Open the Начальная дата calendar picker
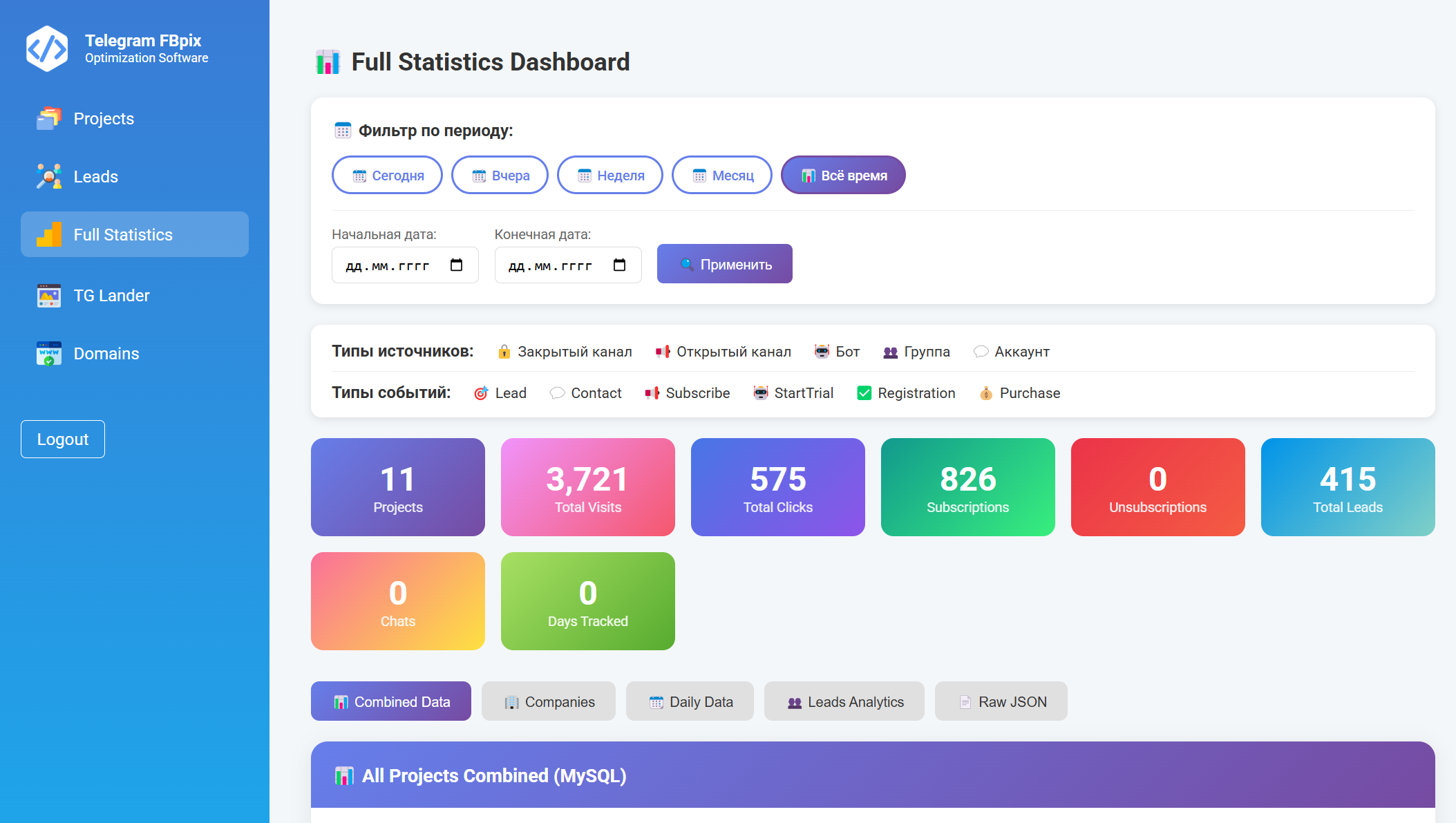1456x823 pixels. 456,265
